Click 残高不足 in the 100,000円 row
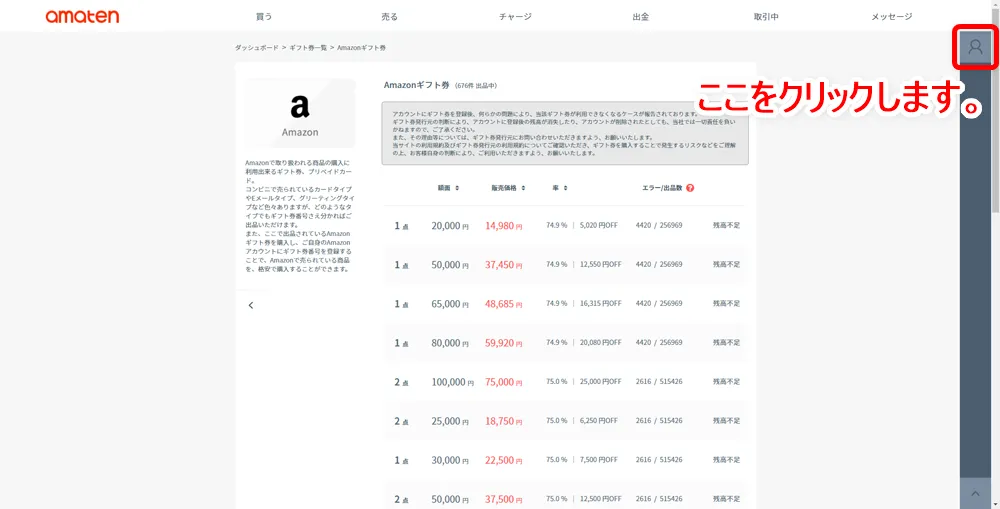1000x509 pixels. 726,381
